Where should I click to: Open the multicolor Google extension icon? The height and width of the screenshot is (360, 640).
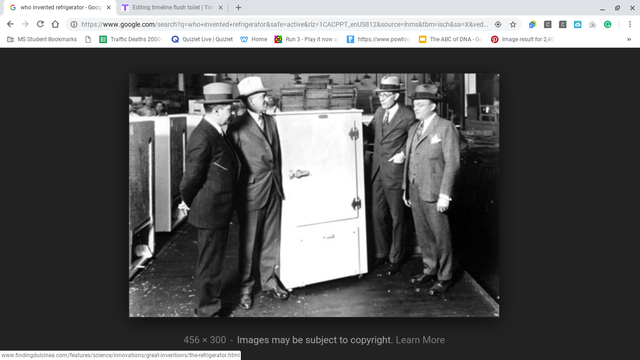click(x=532, y=24)
